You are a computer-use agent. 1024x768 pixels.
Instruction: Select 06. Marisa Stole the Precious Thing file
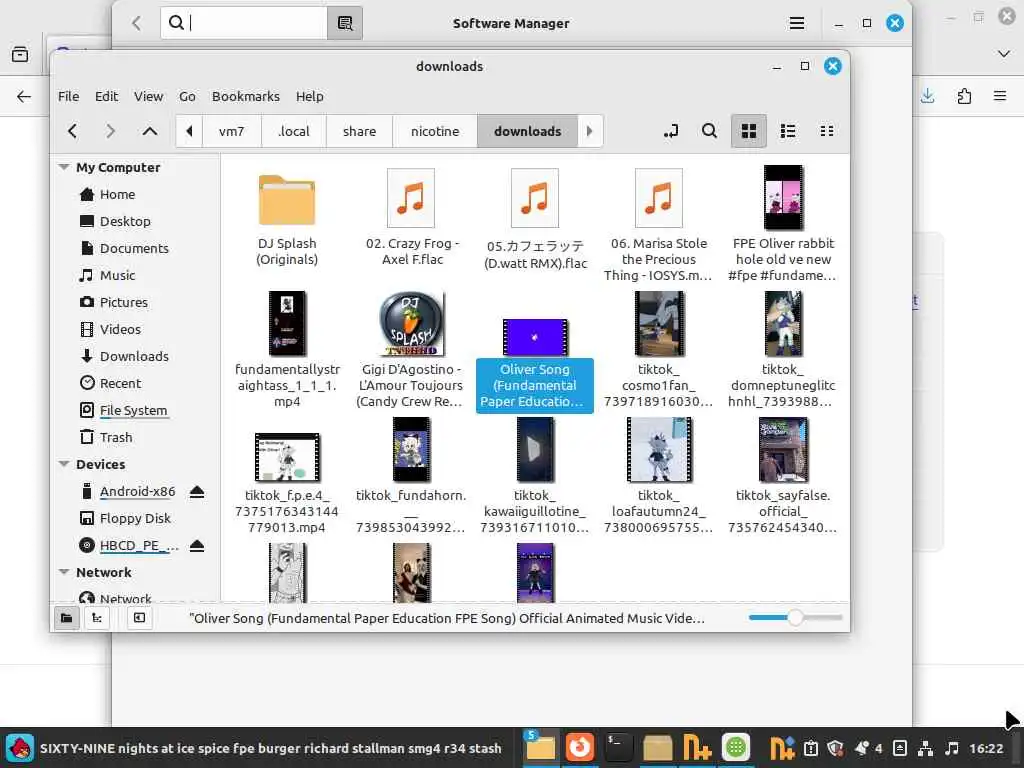[658, 225]
